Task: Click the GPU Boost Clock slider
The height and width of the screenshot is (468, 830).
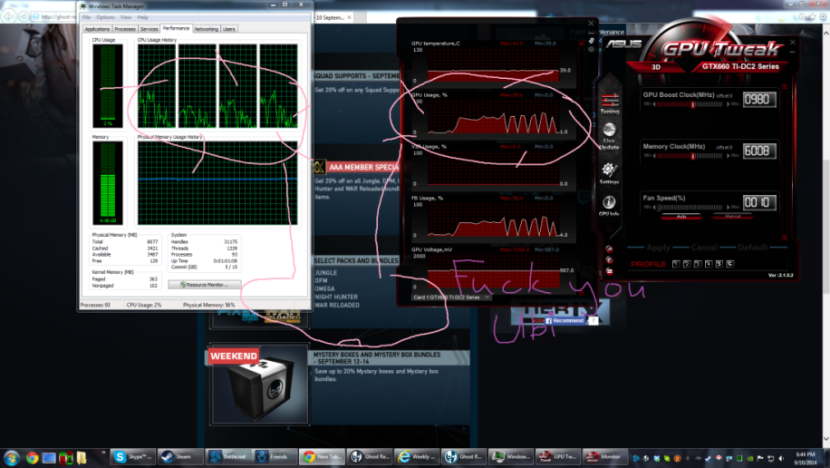Action: point(690,104)
